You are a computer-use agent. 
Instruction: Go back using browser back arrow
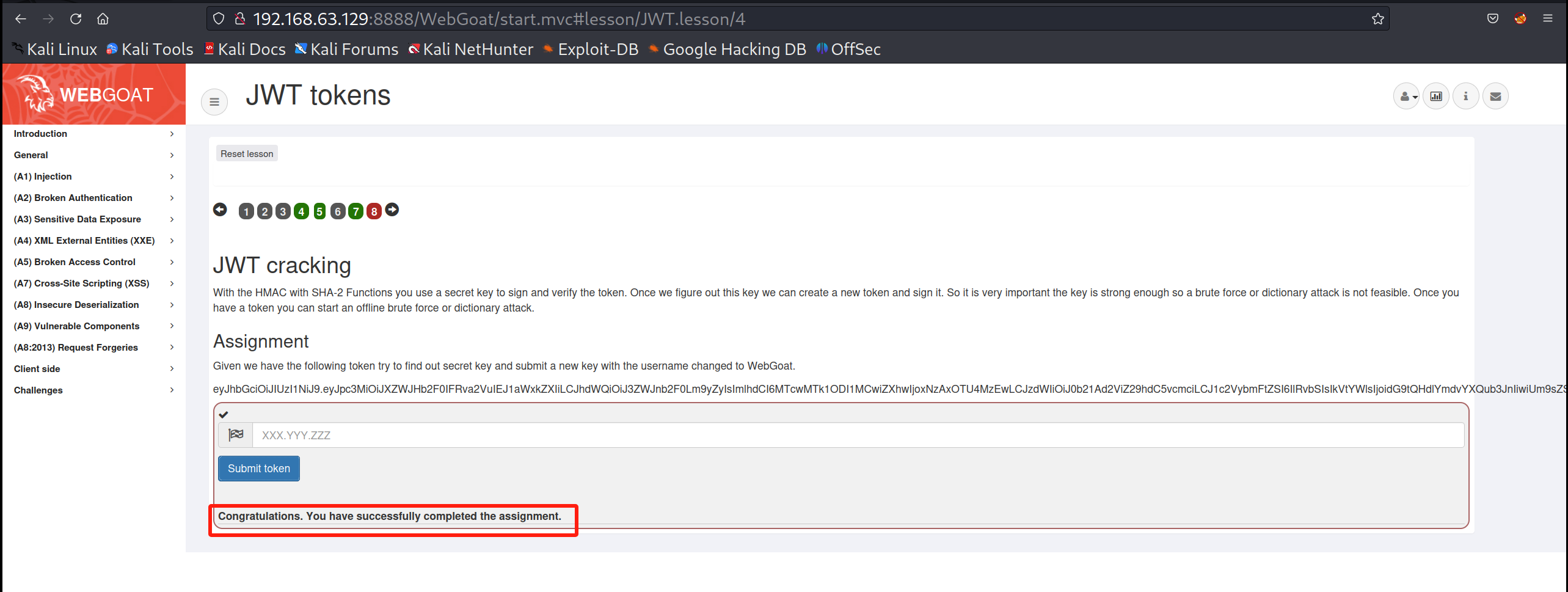21,19
